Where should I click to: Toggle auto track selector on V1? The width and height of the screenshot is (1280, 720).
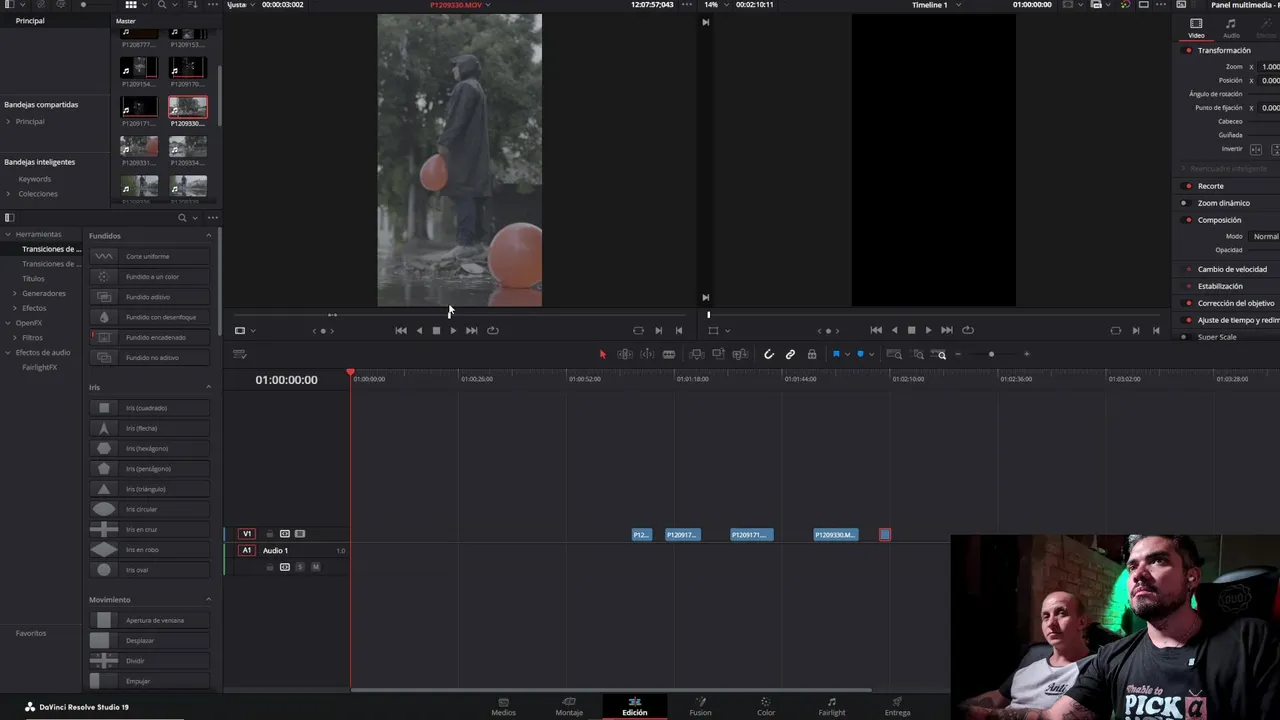click(285, 534)
